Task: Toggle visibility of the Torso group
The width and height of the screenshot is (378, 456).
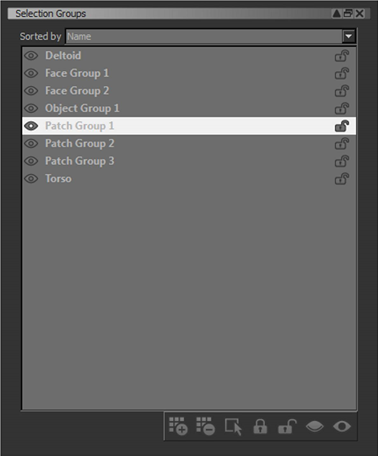Action: coord(31,179)
